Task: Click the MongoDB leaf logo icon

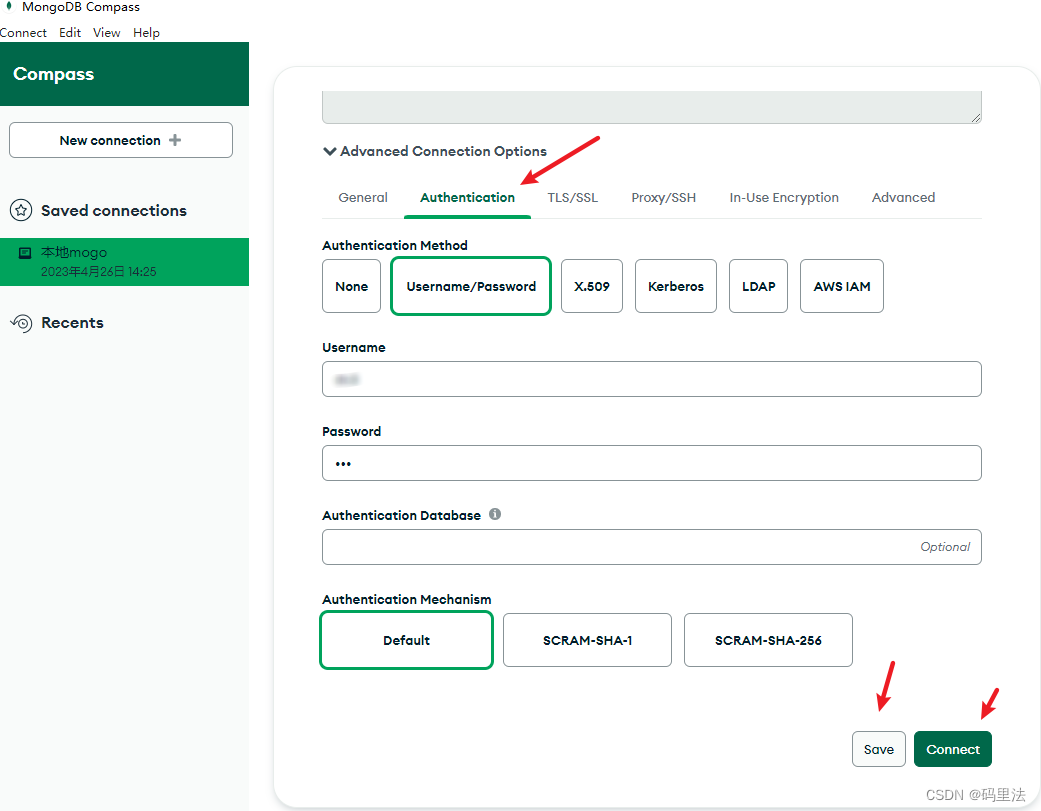Action: pos(9,8)
